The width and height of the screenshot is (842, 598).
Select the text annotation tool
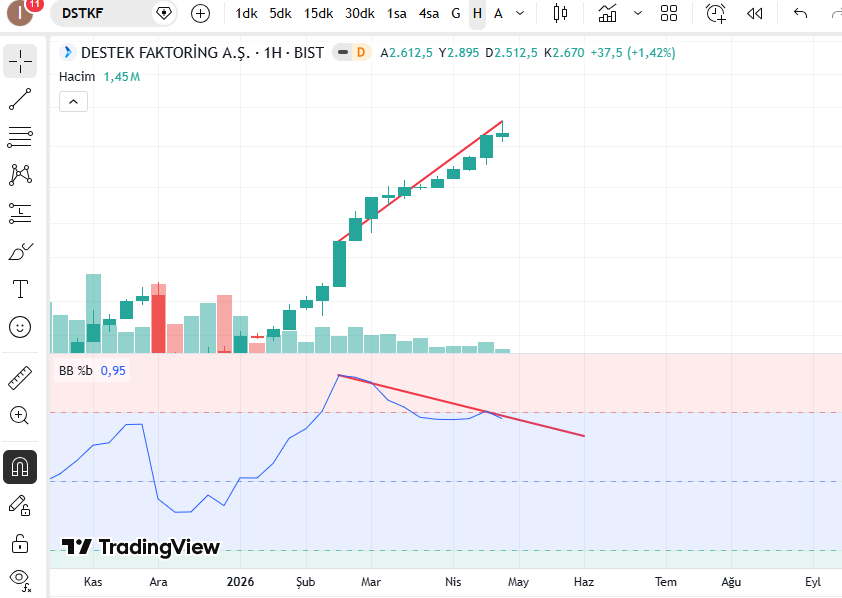[20, 289]
